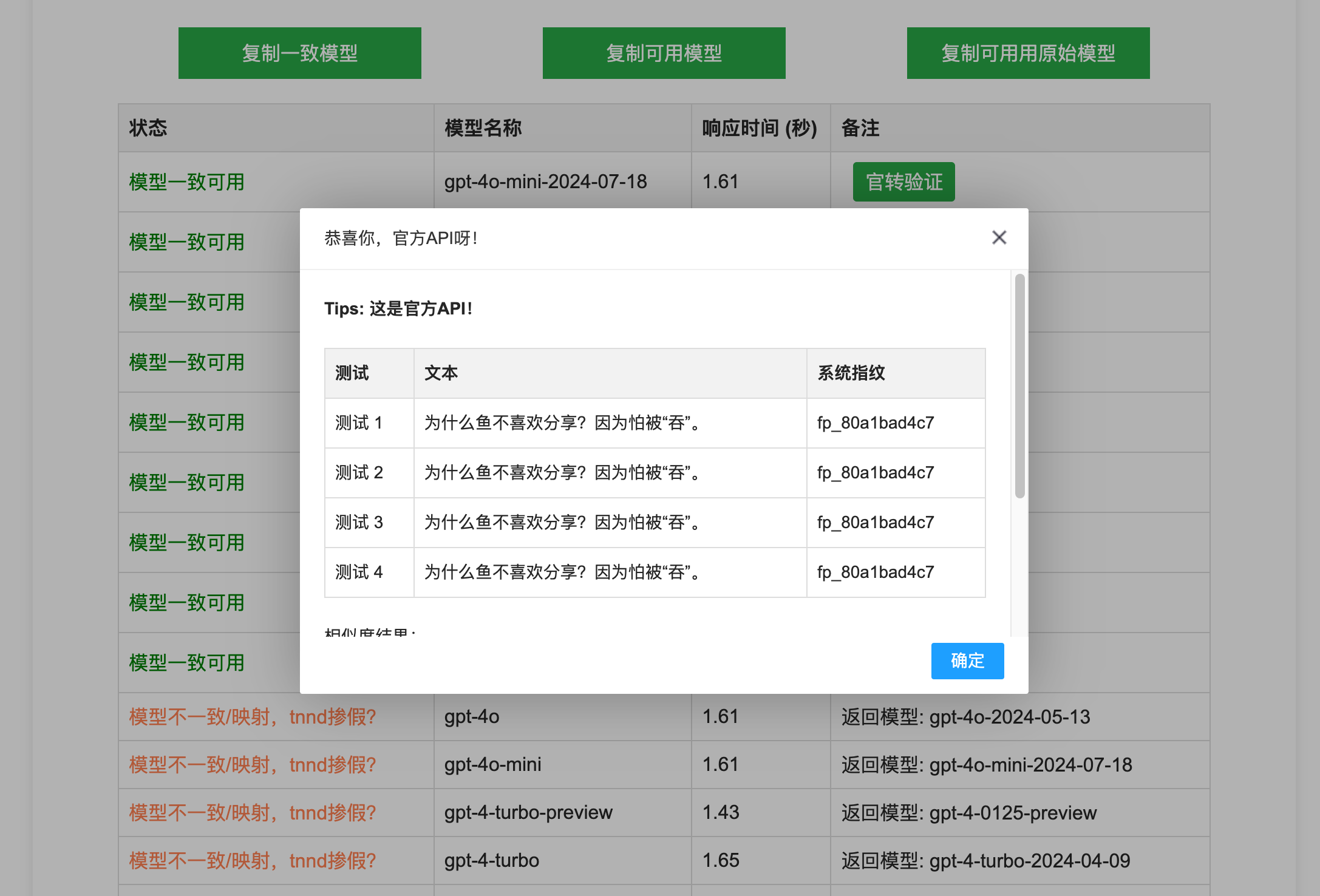This screenshot has width=1320, height=896.
Task: Click fingerprint fp_80a1bad4c7 in 测试 1 row
Action: pos(876,423)
